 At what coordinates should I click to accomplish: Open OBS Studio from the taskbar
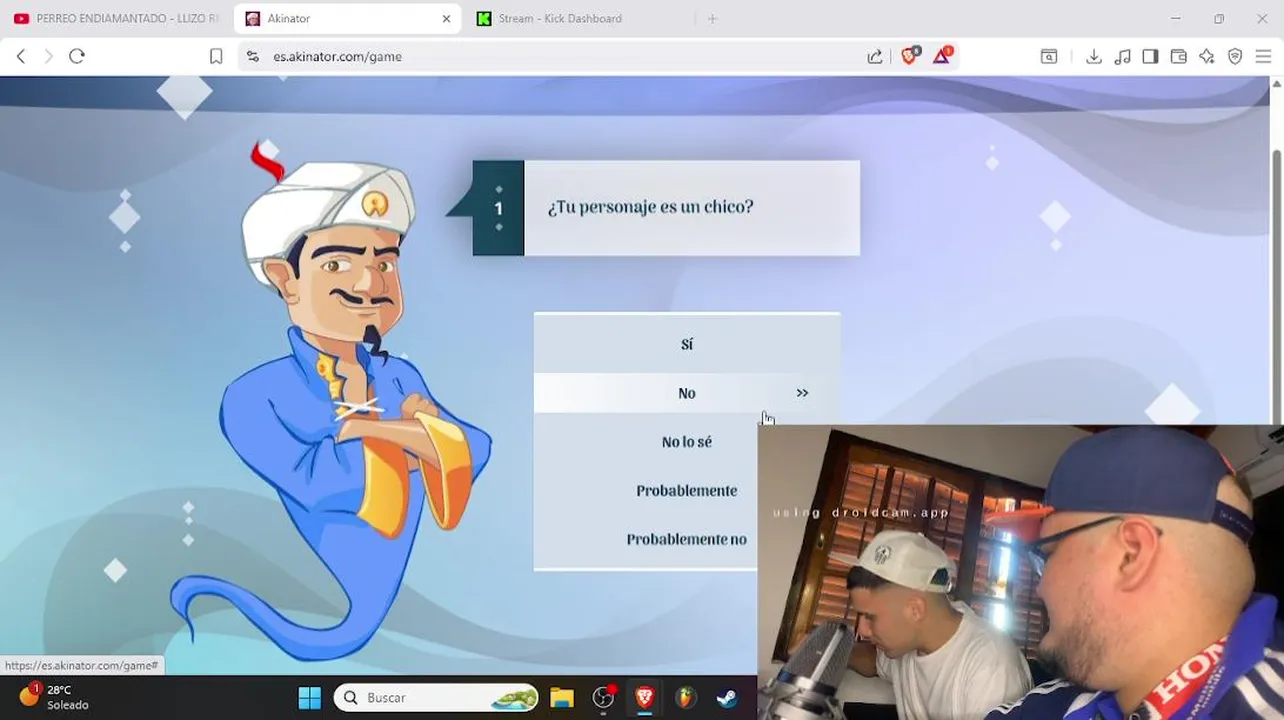click(x=604, y=697)
